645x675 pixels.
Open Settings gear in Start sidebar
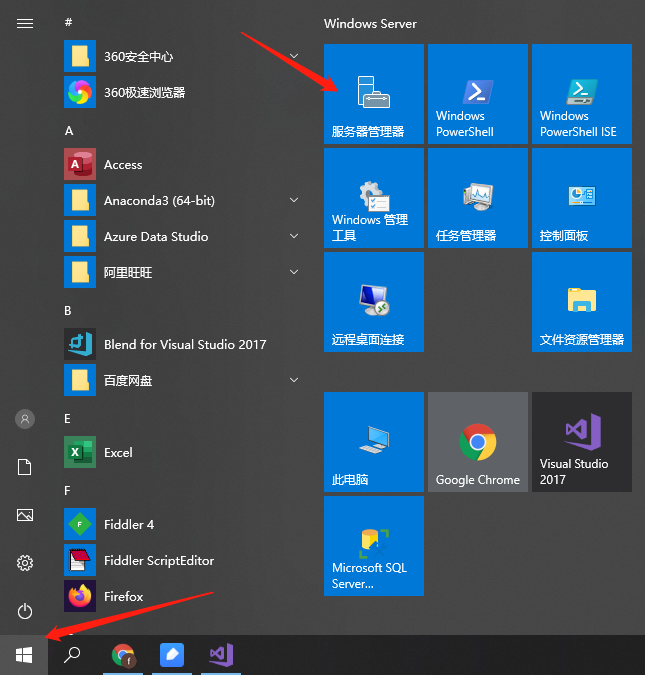(x=25, y=563)
